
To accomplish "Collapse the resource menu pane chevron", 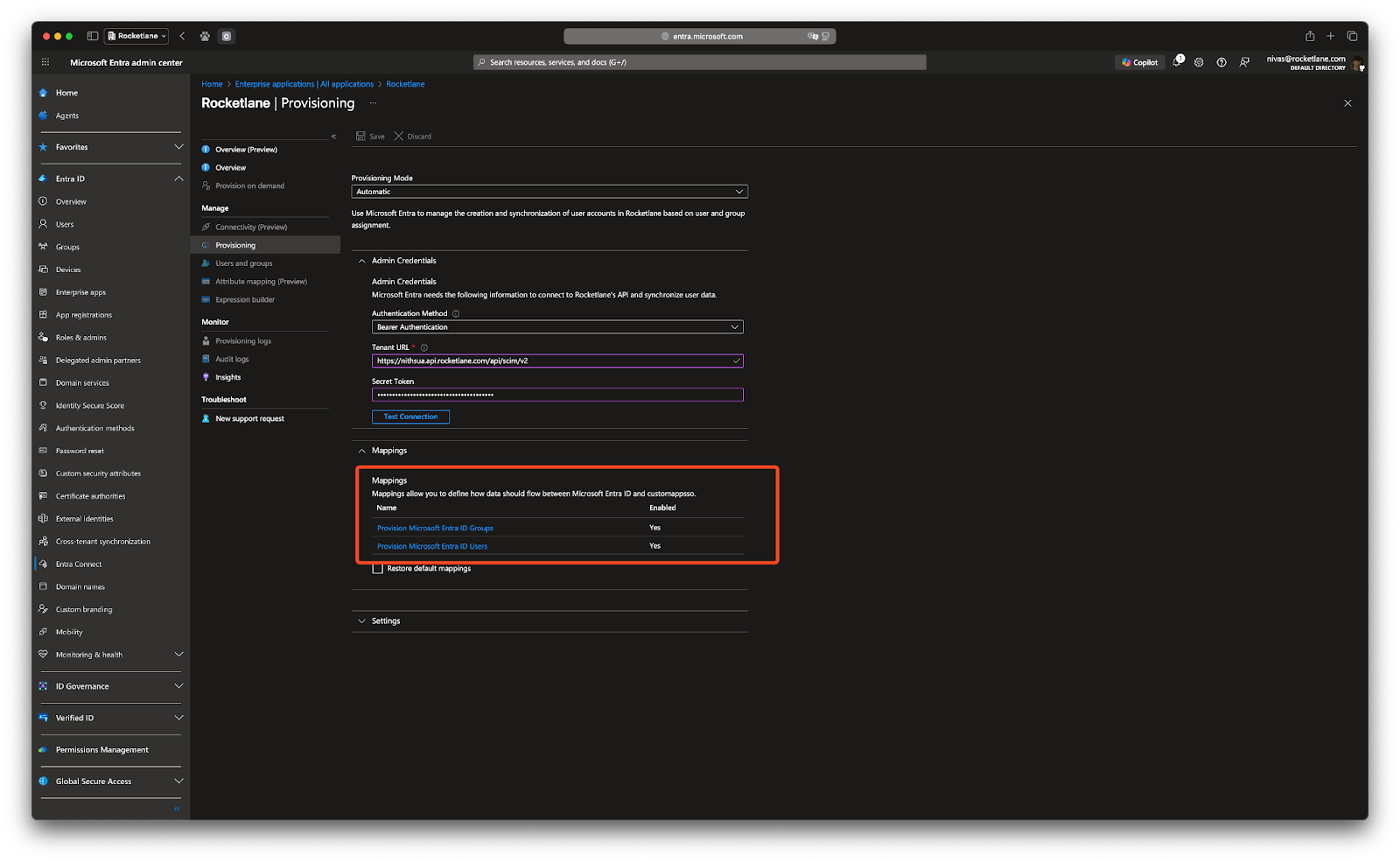I will pyautogui.click(x=333, y=137).
